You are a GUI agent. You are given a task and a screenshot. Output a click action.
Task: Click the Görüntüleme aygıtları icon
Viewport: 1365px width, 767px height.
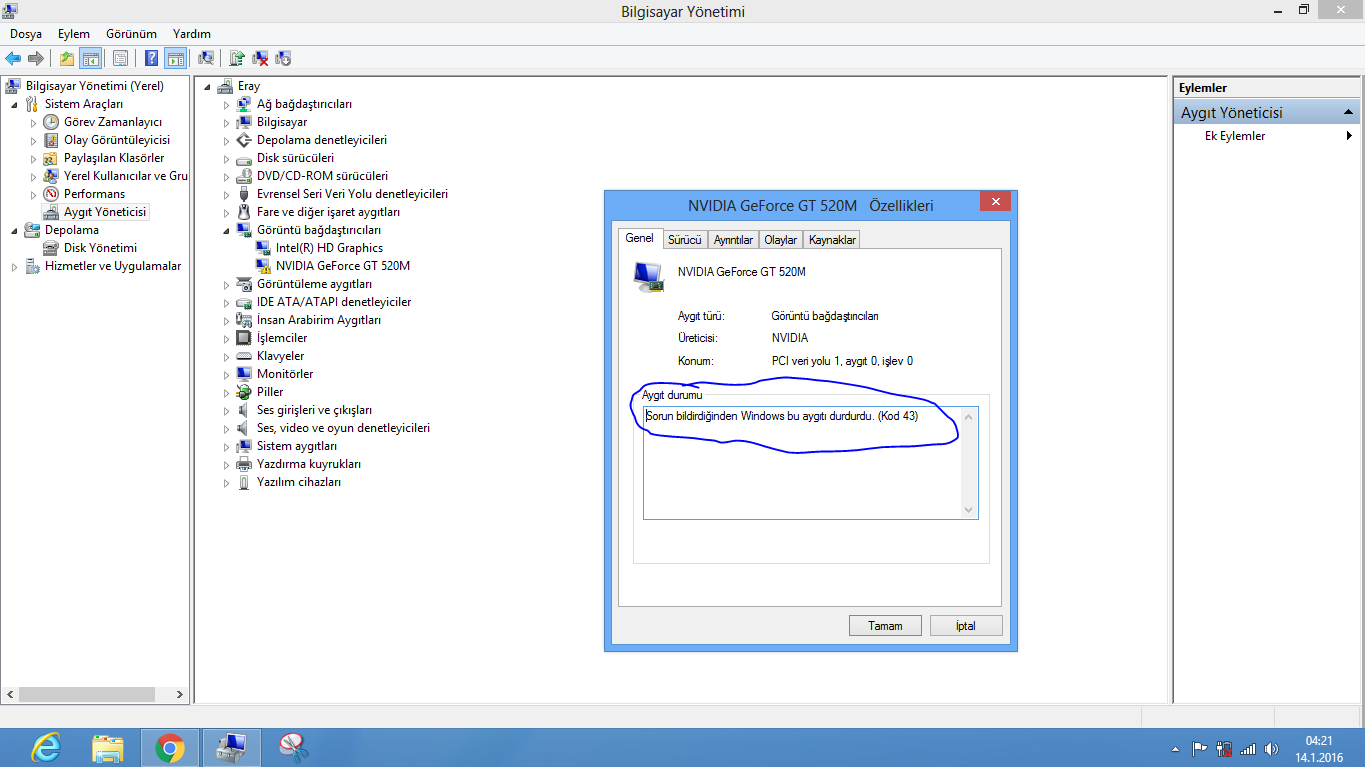(244, 284)
